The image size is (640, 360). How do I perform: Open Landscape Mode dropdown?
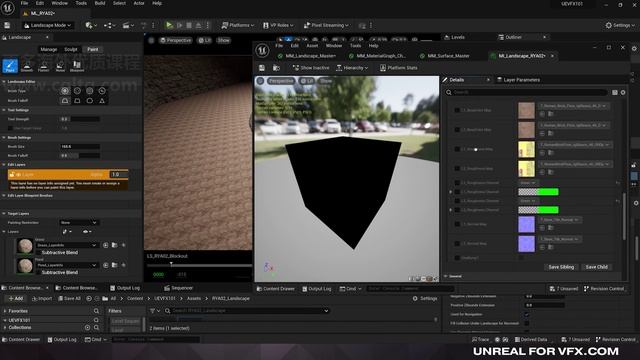[x=48, y=25]
